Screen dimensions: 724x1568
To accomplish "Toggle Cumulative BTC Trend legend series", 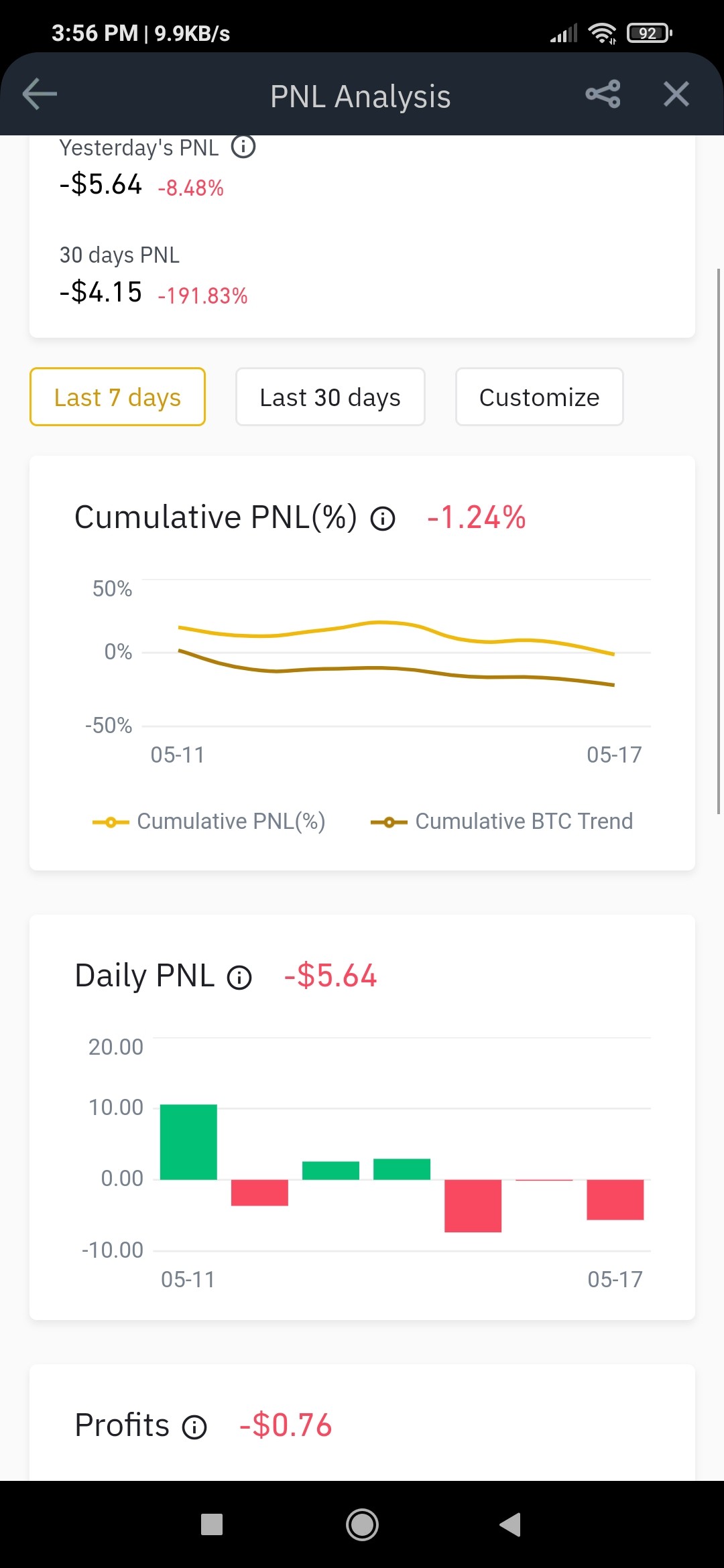I will pos(501,822).
